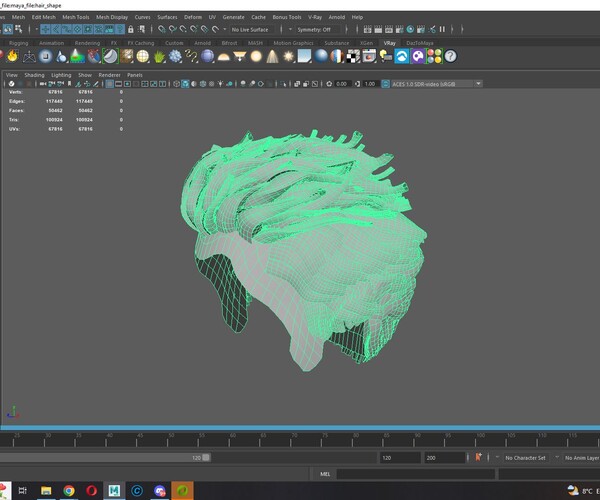Open the V-Ray frame buffer window icon
Screen dimensions: 600x500
tap(369, 56)
